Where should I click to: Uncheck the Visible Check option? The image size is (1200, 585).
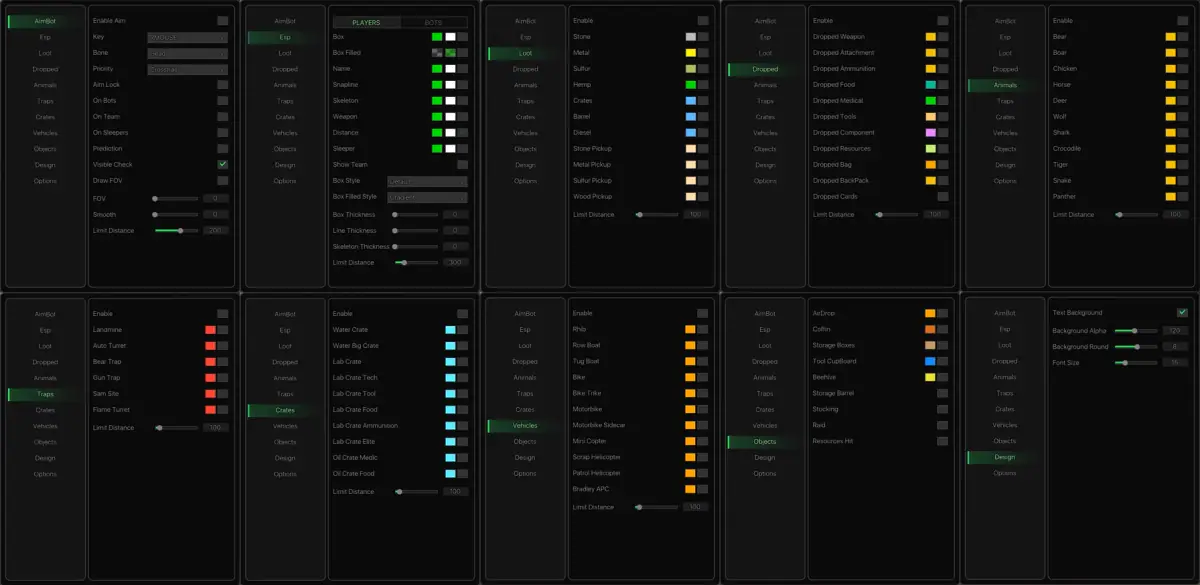point(222,164)
